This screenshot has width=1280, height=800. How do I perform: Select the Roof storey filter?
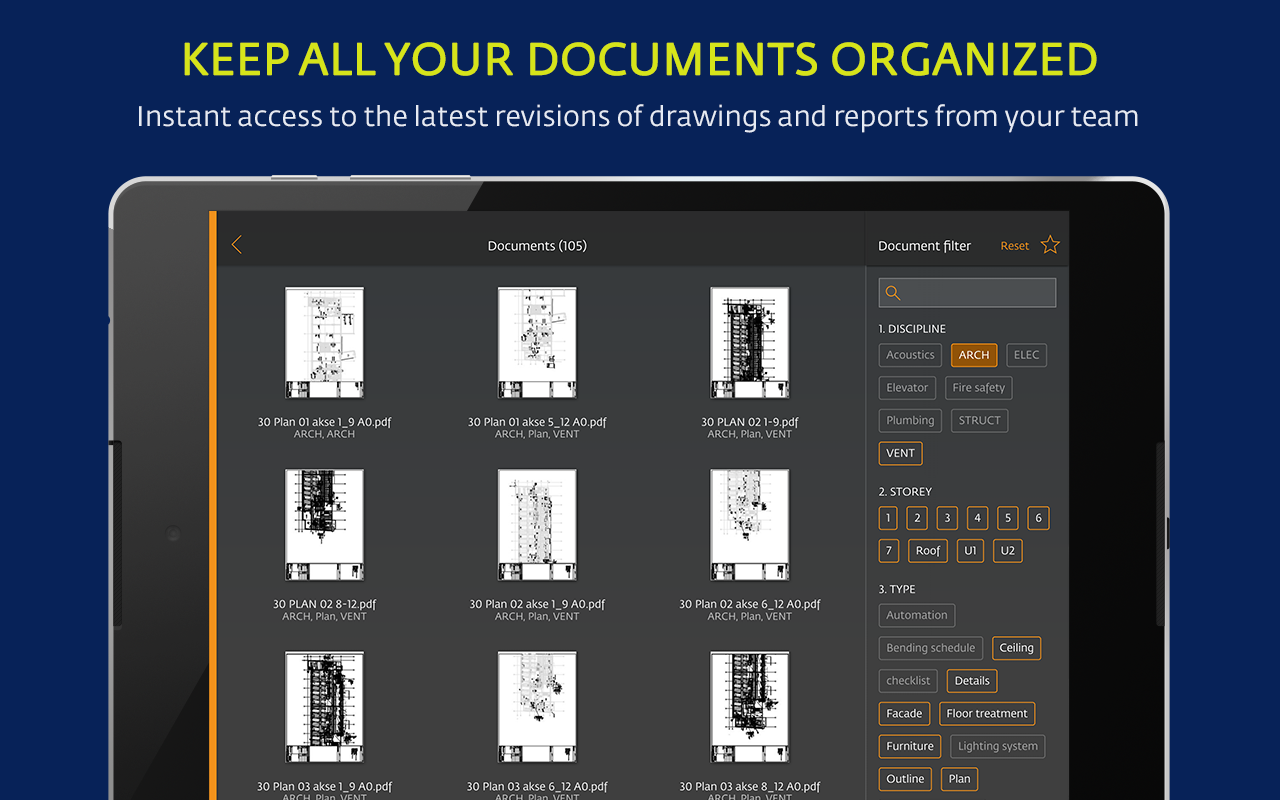click(927, 550)
